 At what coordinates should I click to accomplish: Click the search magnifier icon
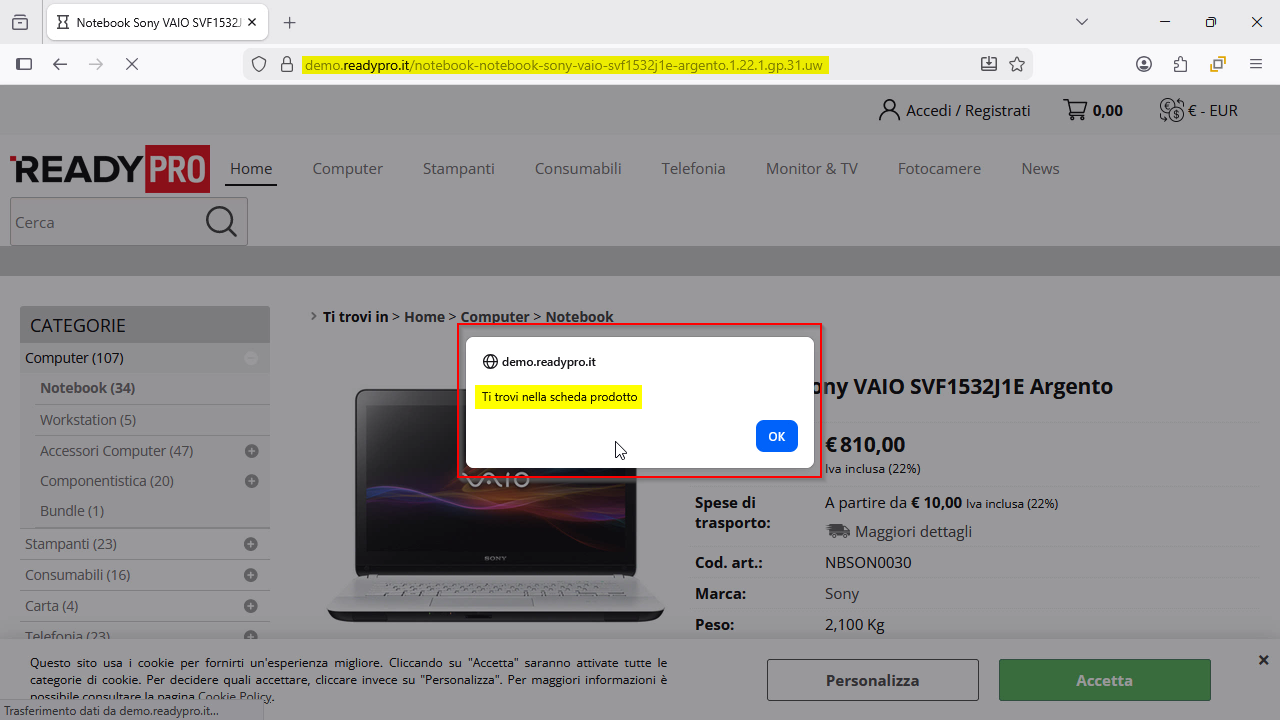[221, 222]
